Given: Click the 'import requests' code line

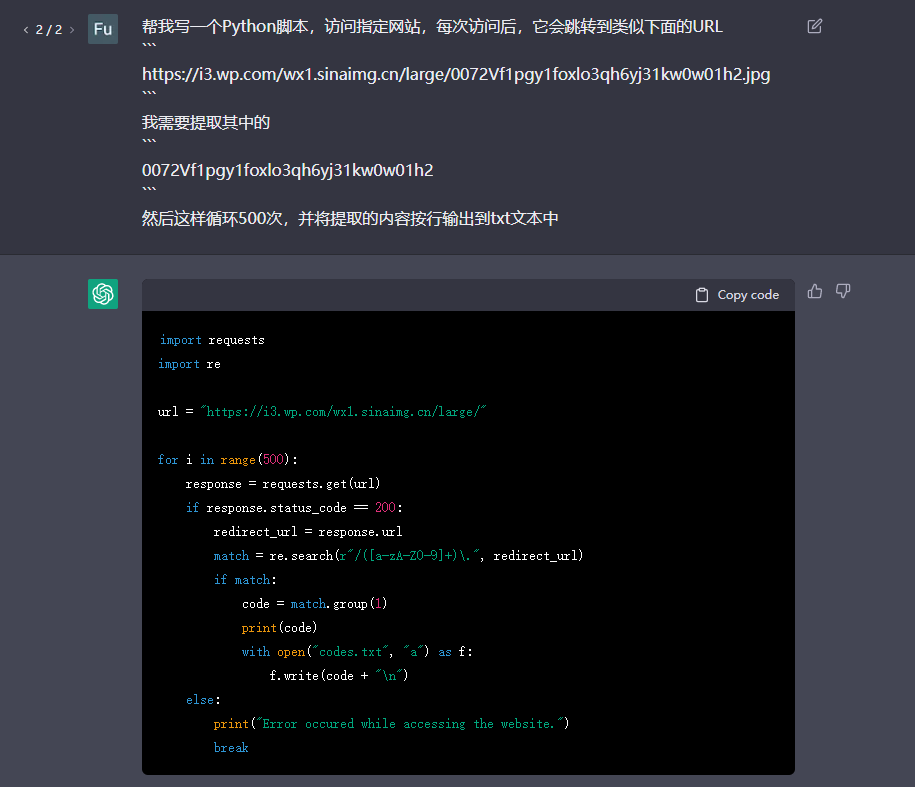Looking at the screenshot, I should pos(211,340).
